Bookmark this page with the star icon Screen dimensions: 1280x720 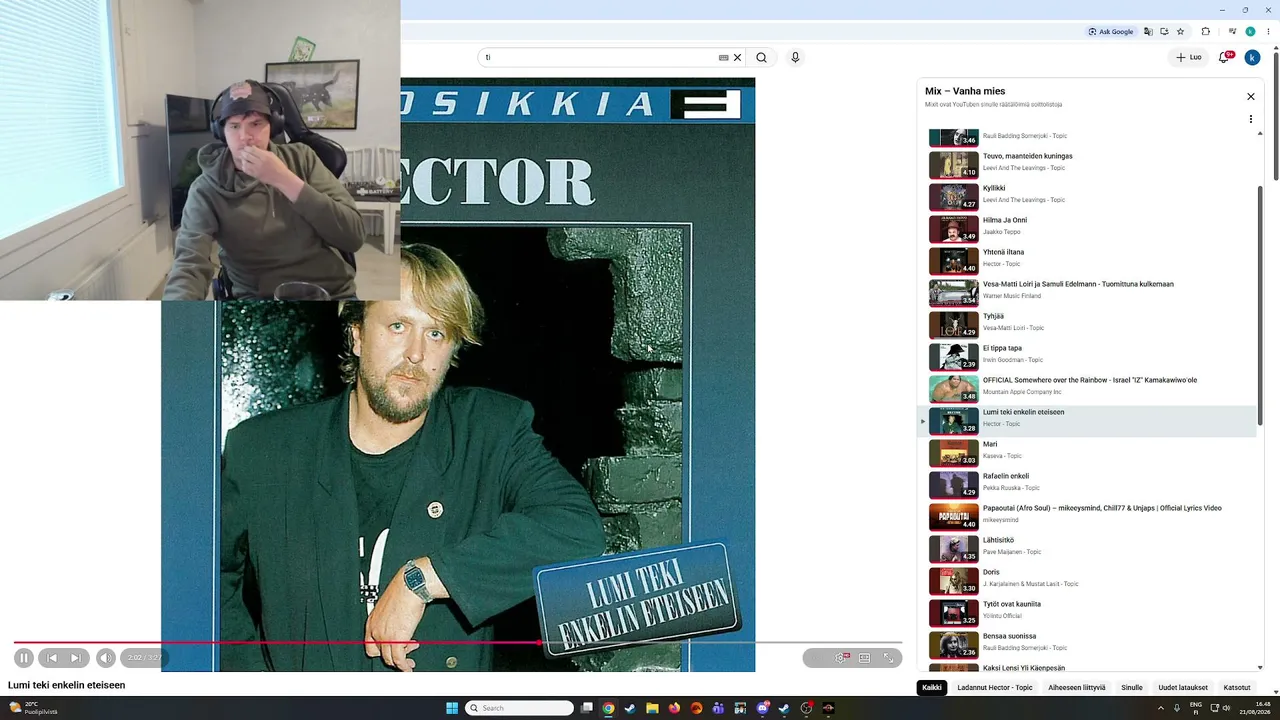click(1180, 31)
